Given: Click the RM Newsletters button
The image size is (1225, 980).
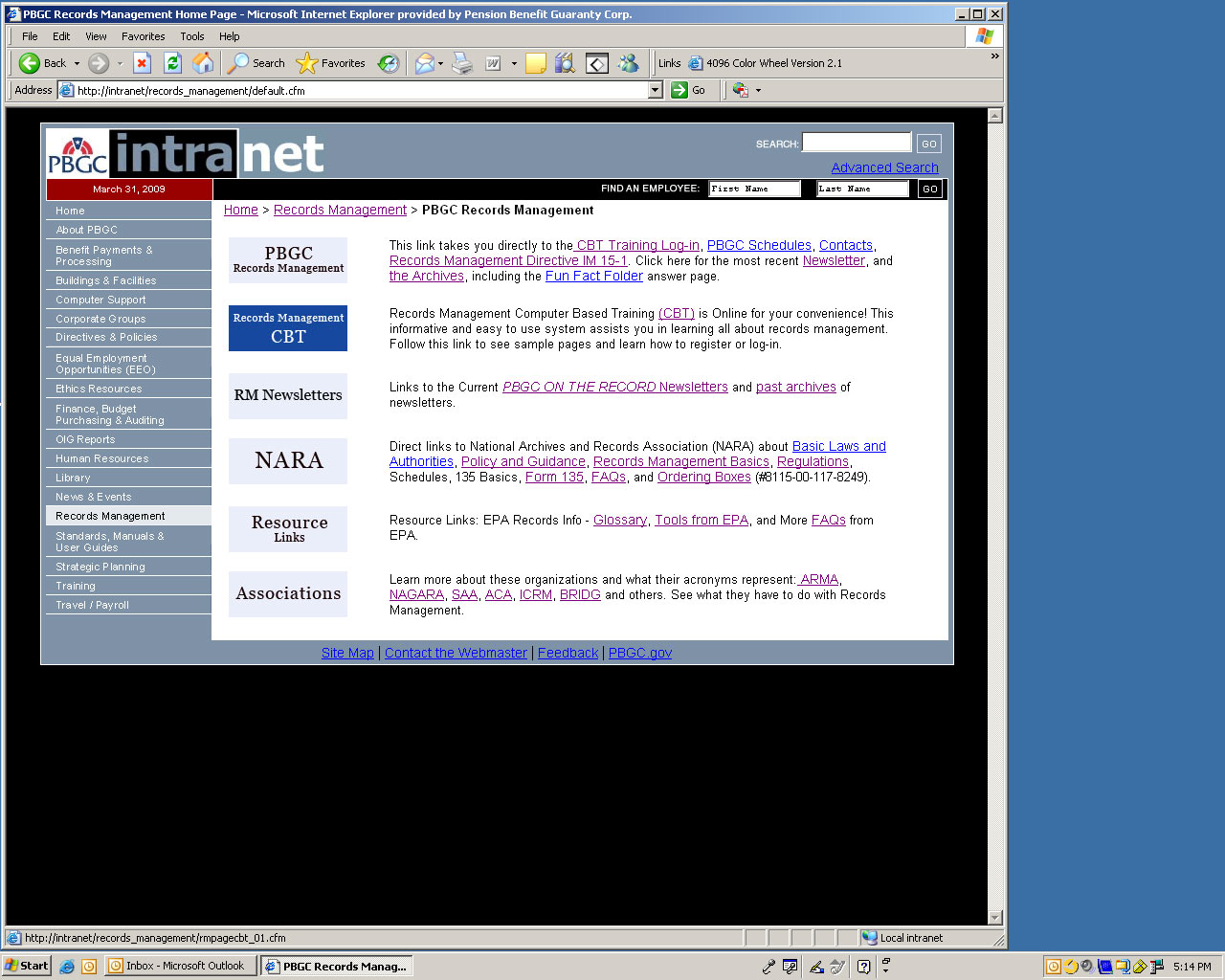Looking at the screenshot, I should tap(288, 395).
